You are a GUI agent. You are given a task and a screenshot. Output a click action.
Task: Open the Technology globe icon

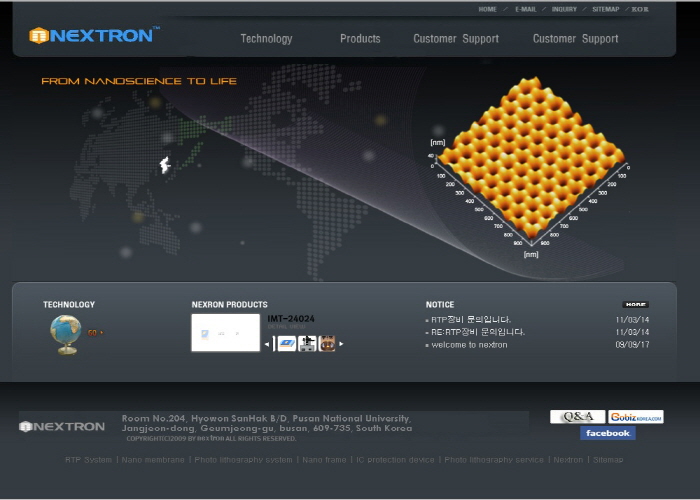point(66,334)
